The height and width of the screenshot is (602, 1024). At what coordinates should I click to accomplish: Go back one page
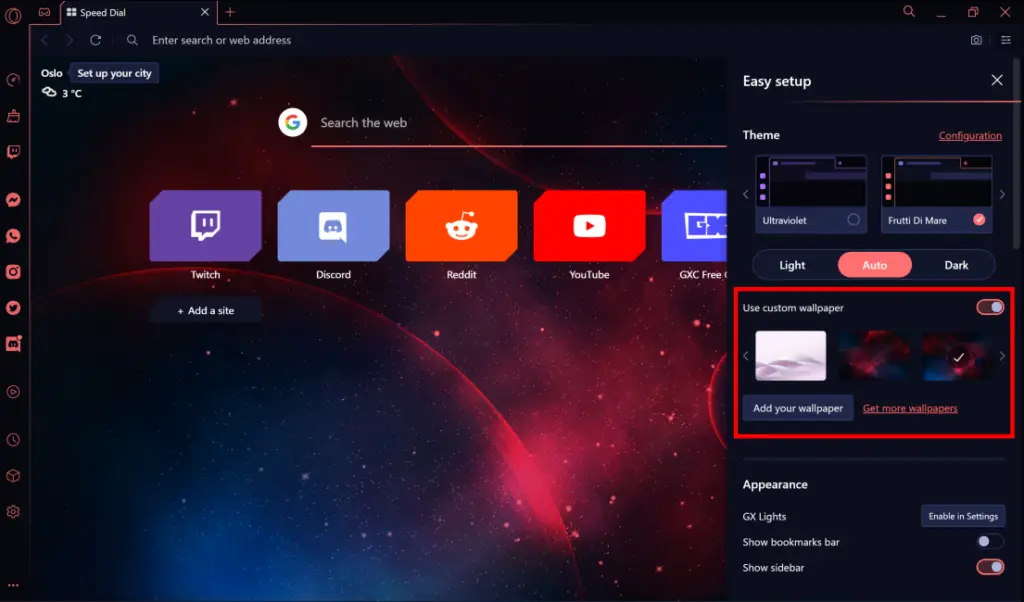(44, 40)
